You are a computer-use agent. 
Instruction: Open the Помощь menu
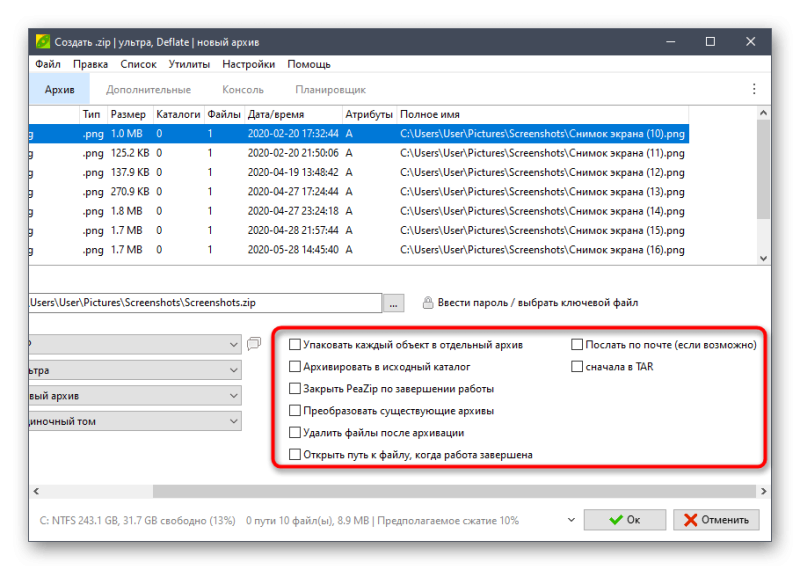point(309,64)
